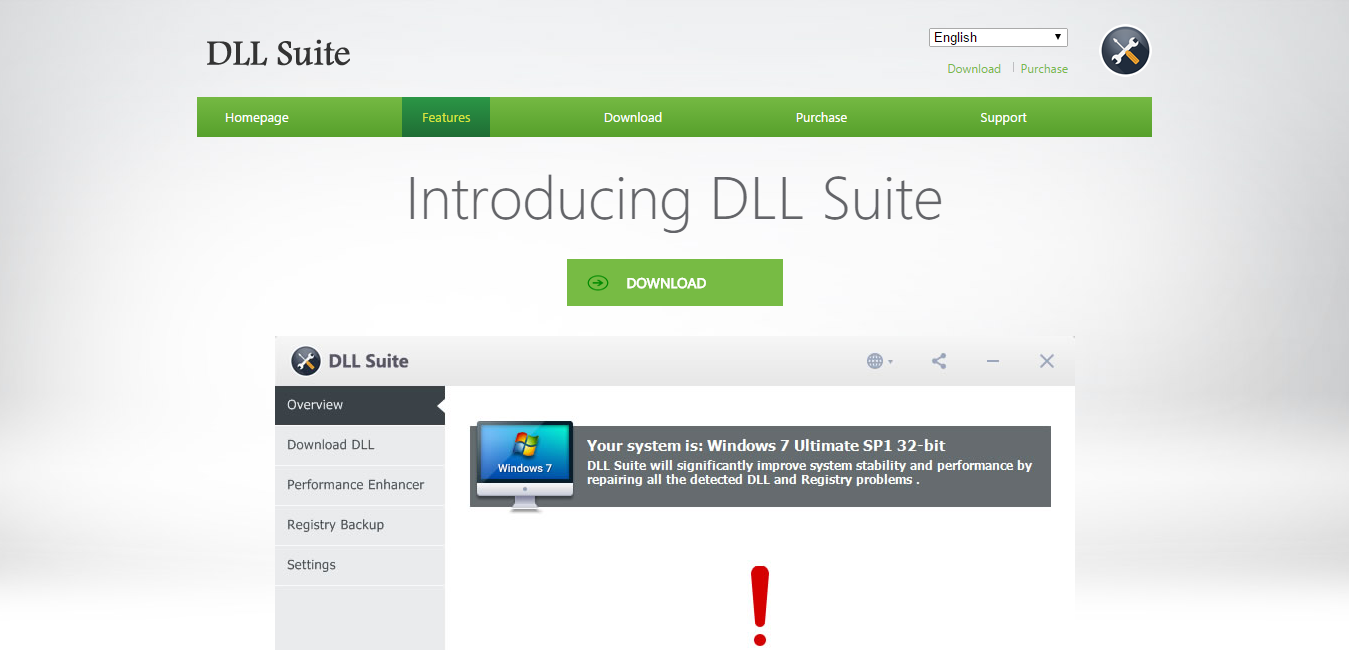Click the globe language icon in app window
This screenshot has height=650, width=1349.
[x=874, y=361]
